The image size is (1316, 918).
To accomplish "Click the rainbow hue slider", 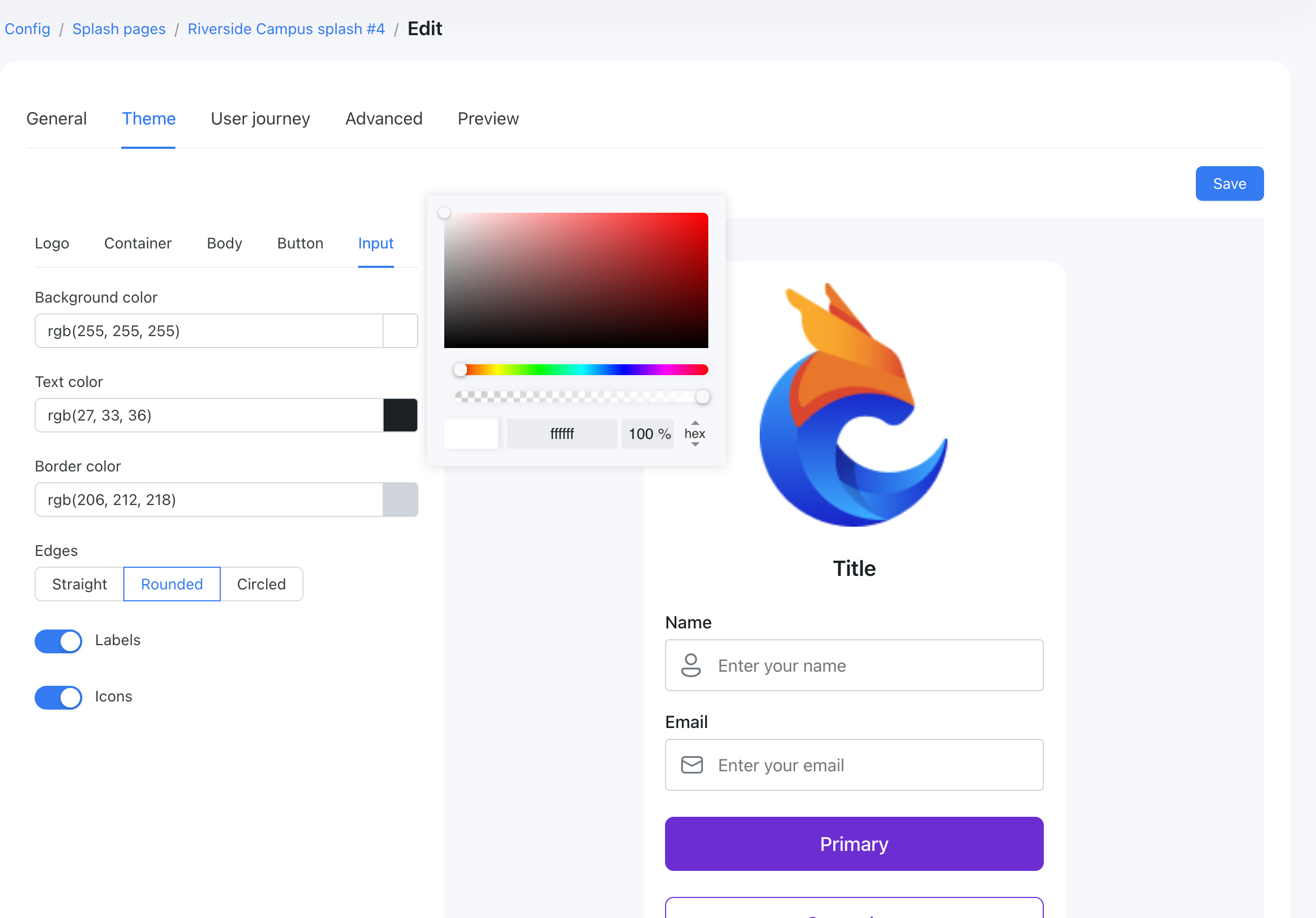I will click(581, 370).
